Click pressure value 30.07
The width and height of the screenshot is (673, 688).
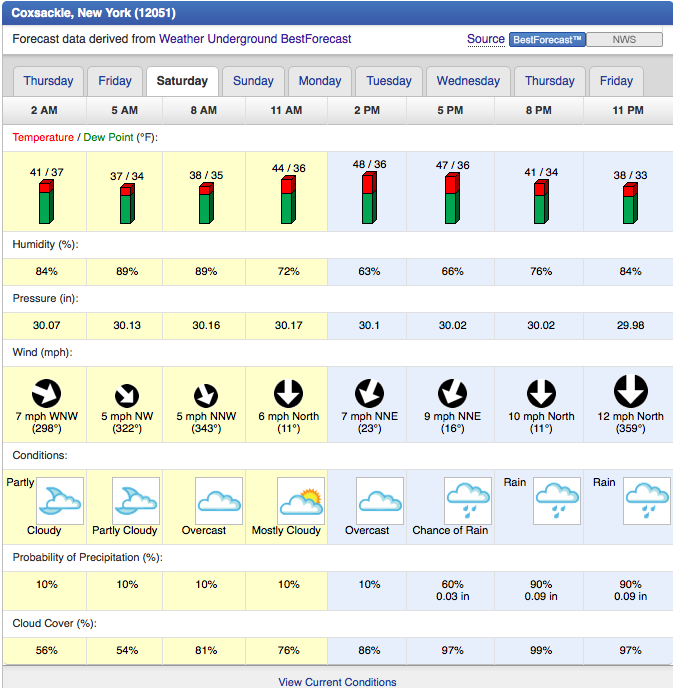(x=46, y=326)
